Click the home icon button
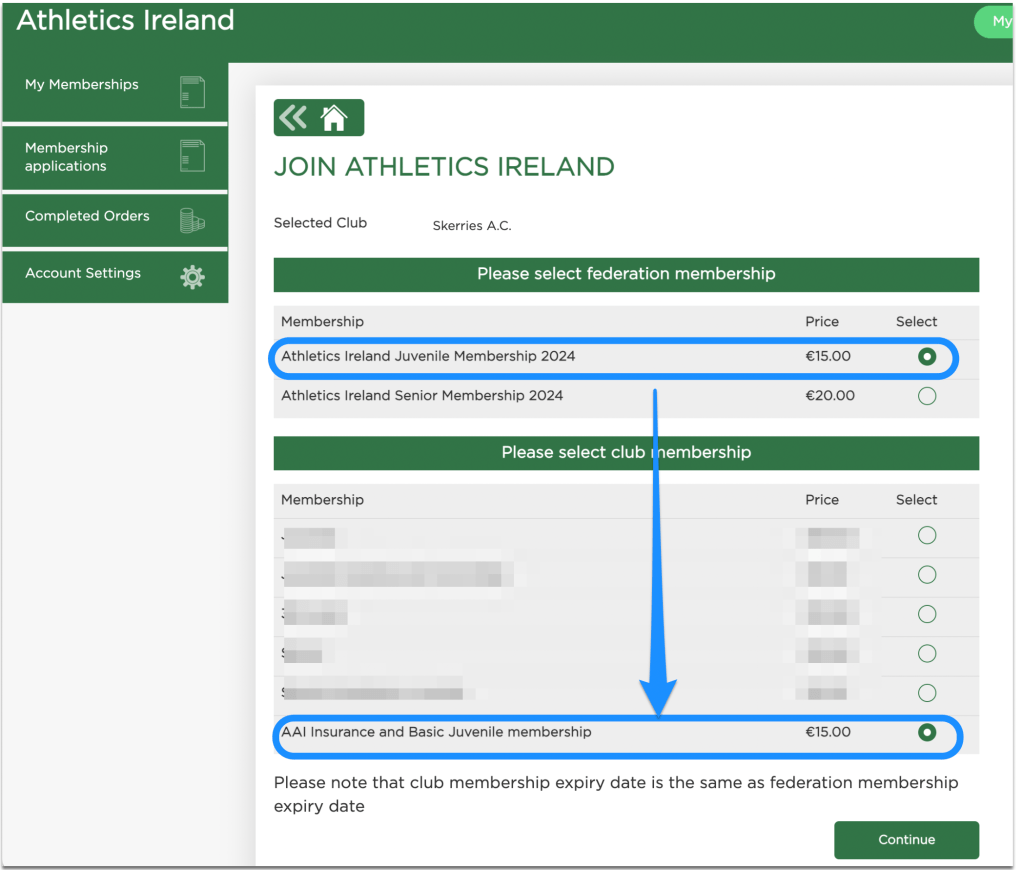Viewport: 1023px width, 870px height. (x=334, y=118)
